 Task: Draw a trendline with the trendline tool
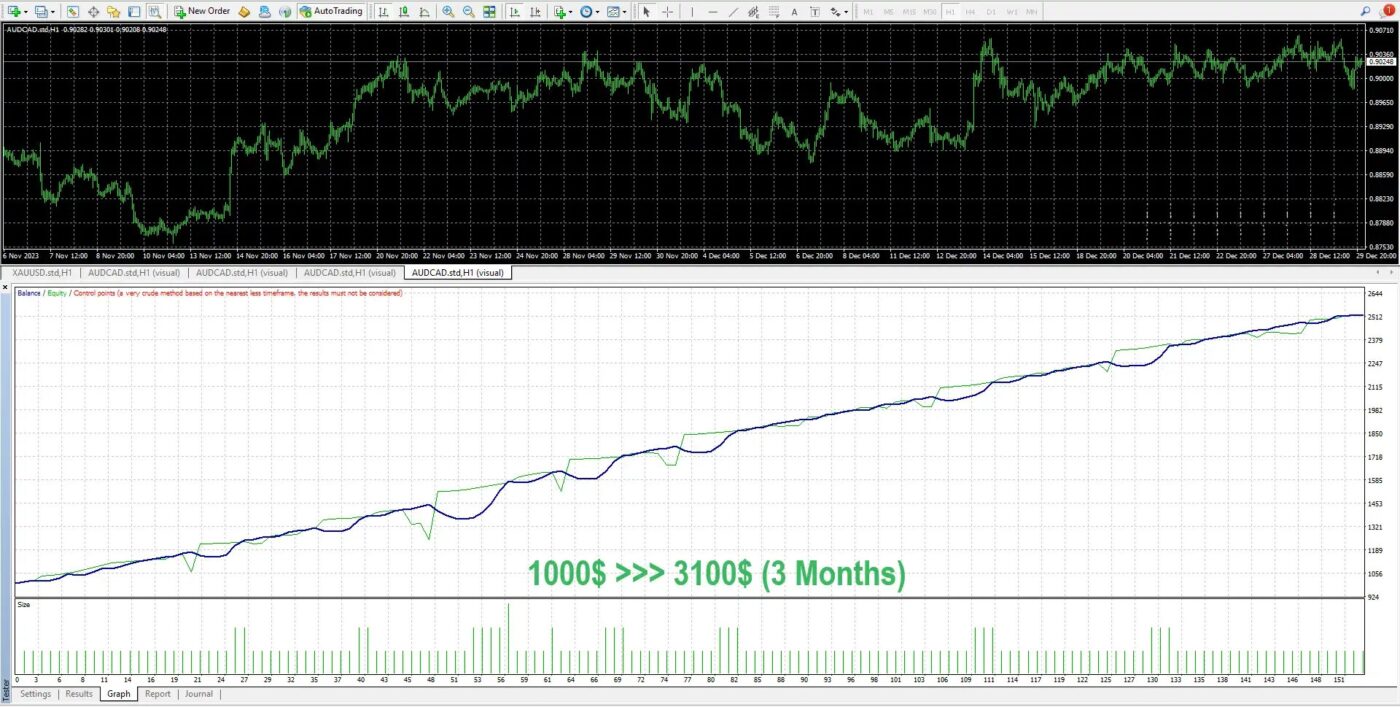coord(734,11)
